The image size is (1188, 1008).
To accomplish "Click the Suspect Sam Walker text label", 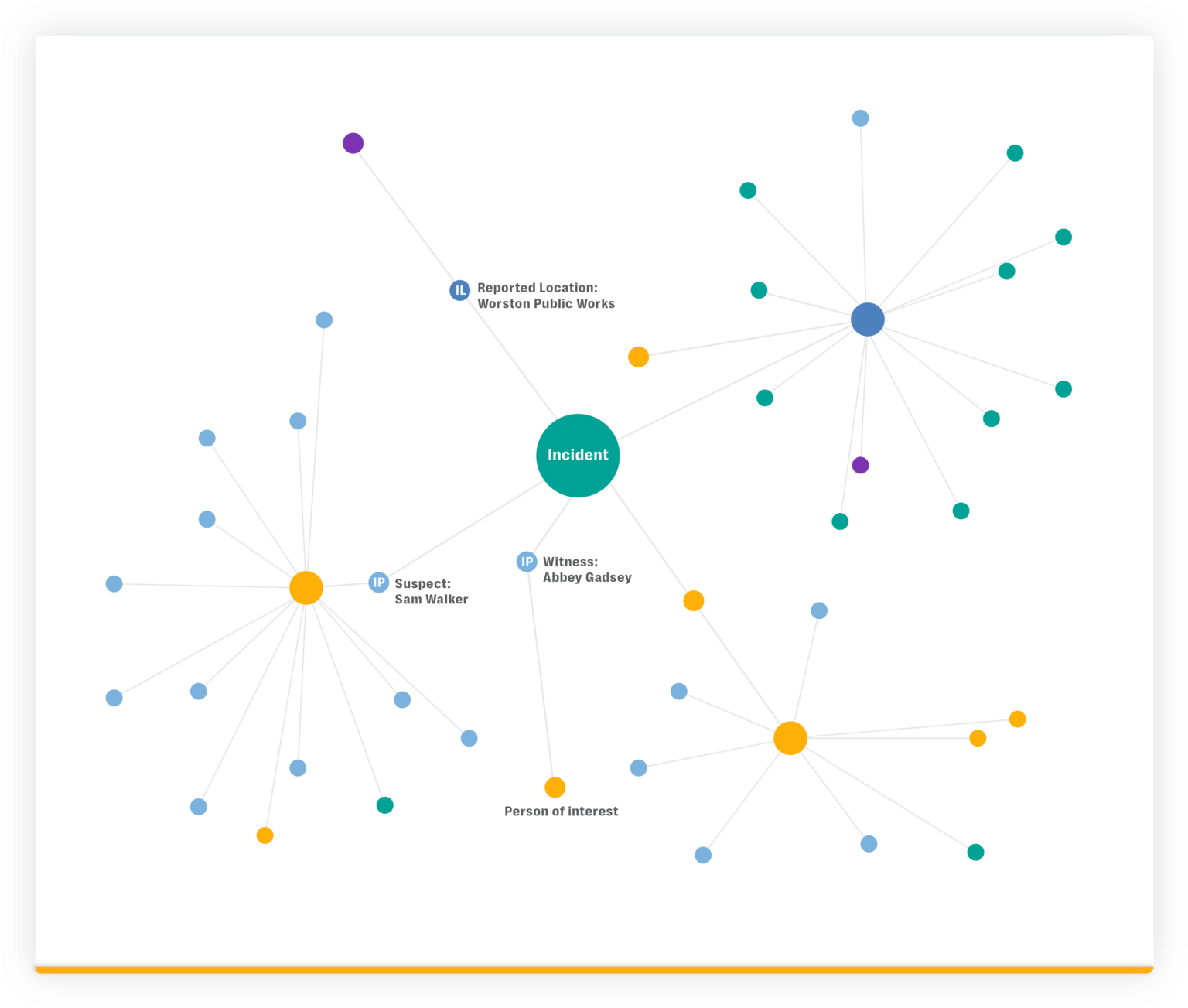I will tap(431, 591).
